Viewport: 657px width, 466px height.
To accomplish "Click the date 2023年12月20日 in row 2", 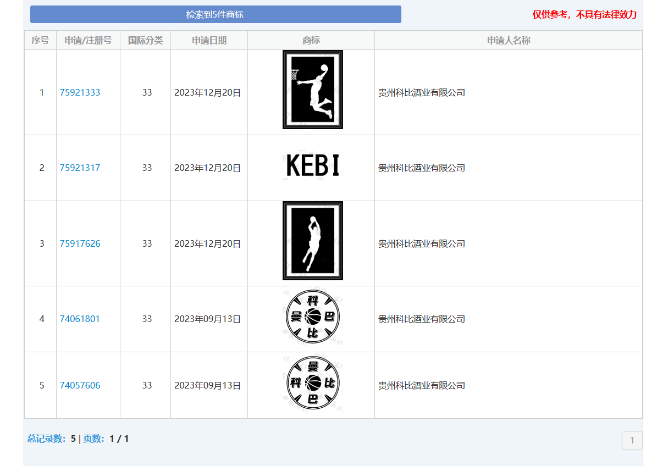I will 208,168.
